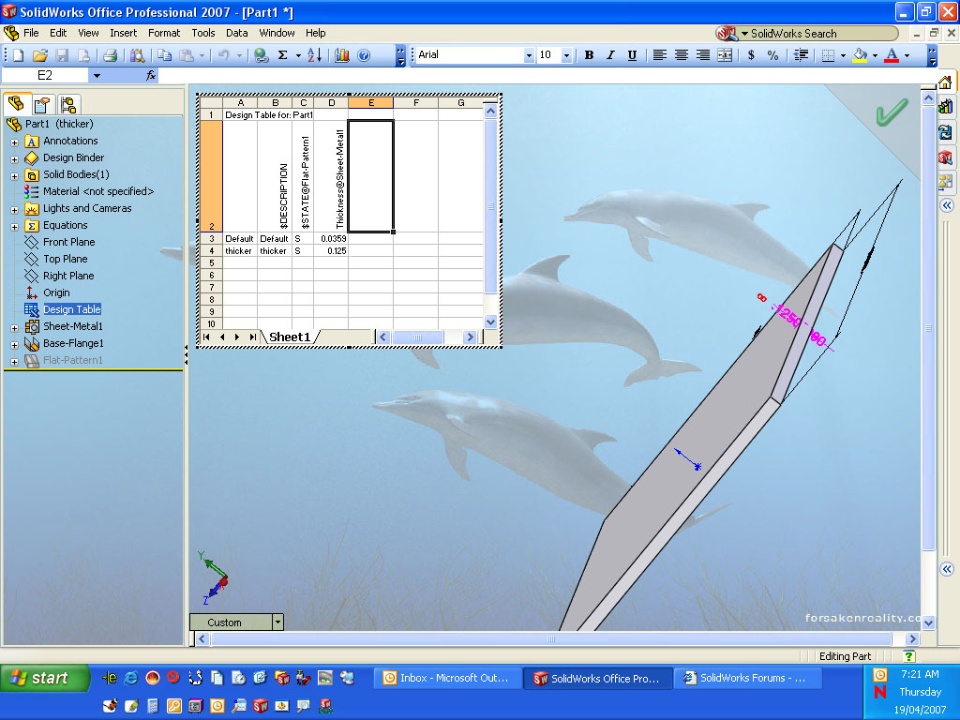Open the Custom view dropdown
This screenshot has width=960, height=720.
278,622
